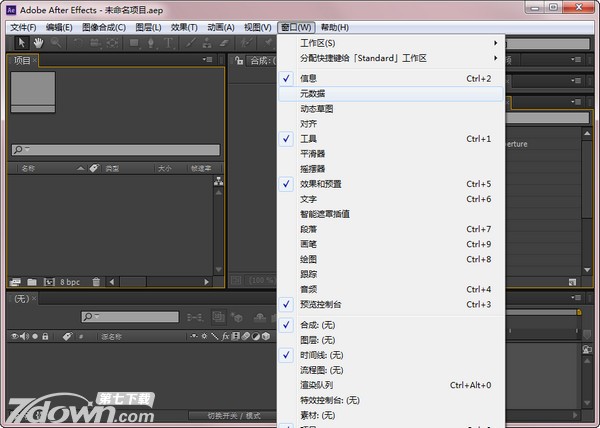Open the 效果(T) menu in menu bar
The image size is (600, 428).
coord(183,27)
